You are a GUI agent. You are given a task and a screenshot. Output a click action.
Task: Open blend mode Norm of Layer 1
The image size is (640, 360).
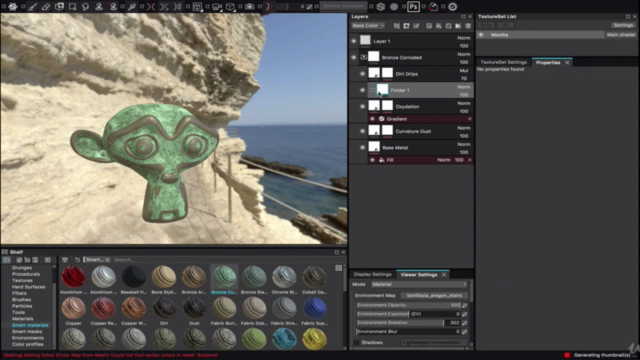click(464, 38)
